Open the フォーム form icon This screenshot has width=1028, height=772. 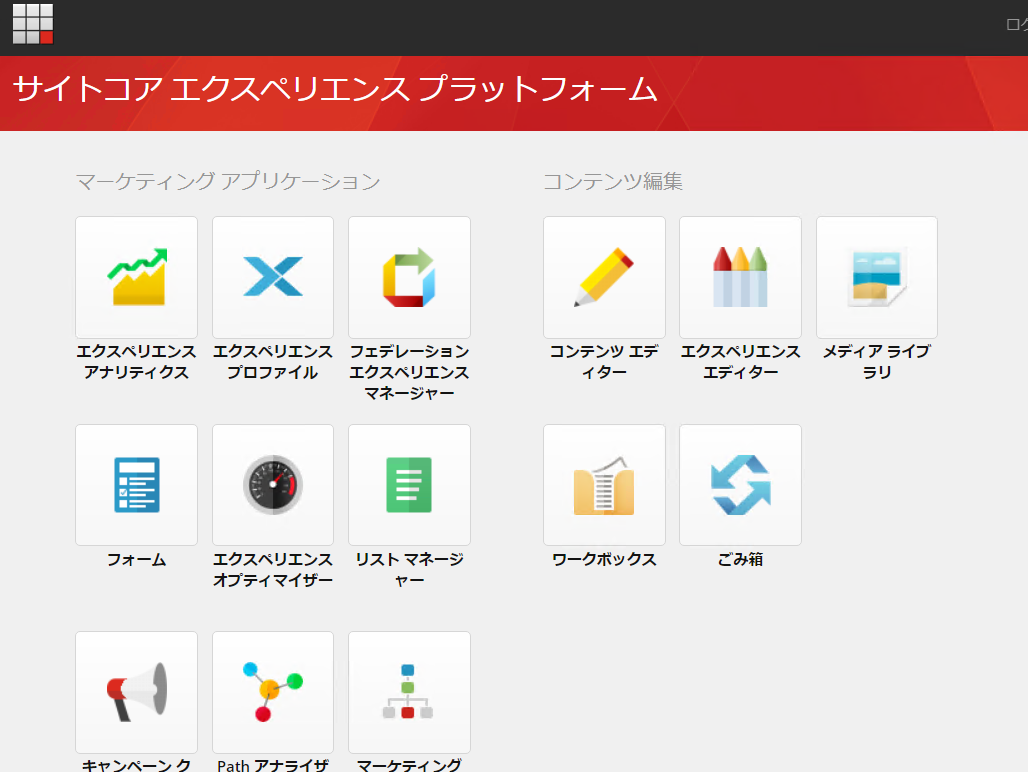pyautogui.click(x=136, y=485)
